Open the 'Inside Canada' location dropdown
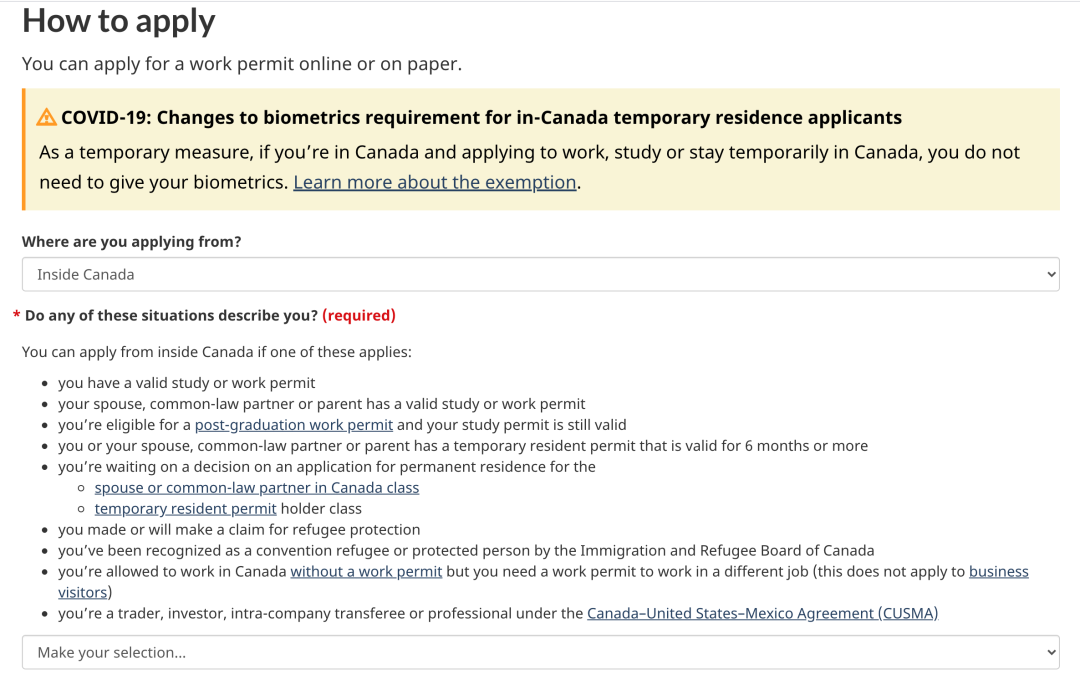Viewport: 1080px width, 674px height. pos(540,274)
